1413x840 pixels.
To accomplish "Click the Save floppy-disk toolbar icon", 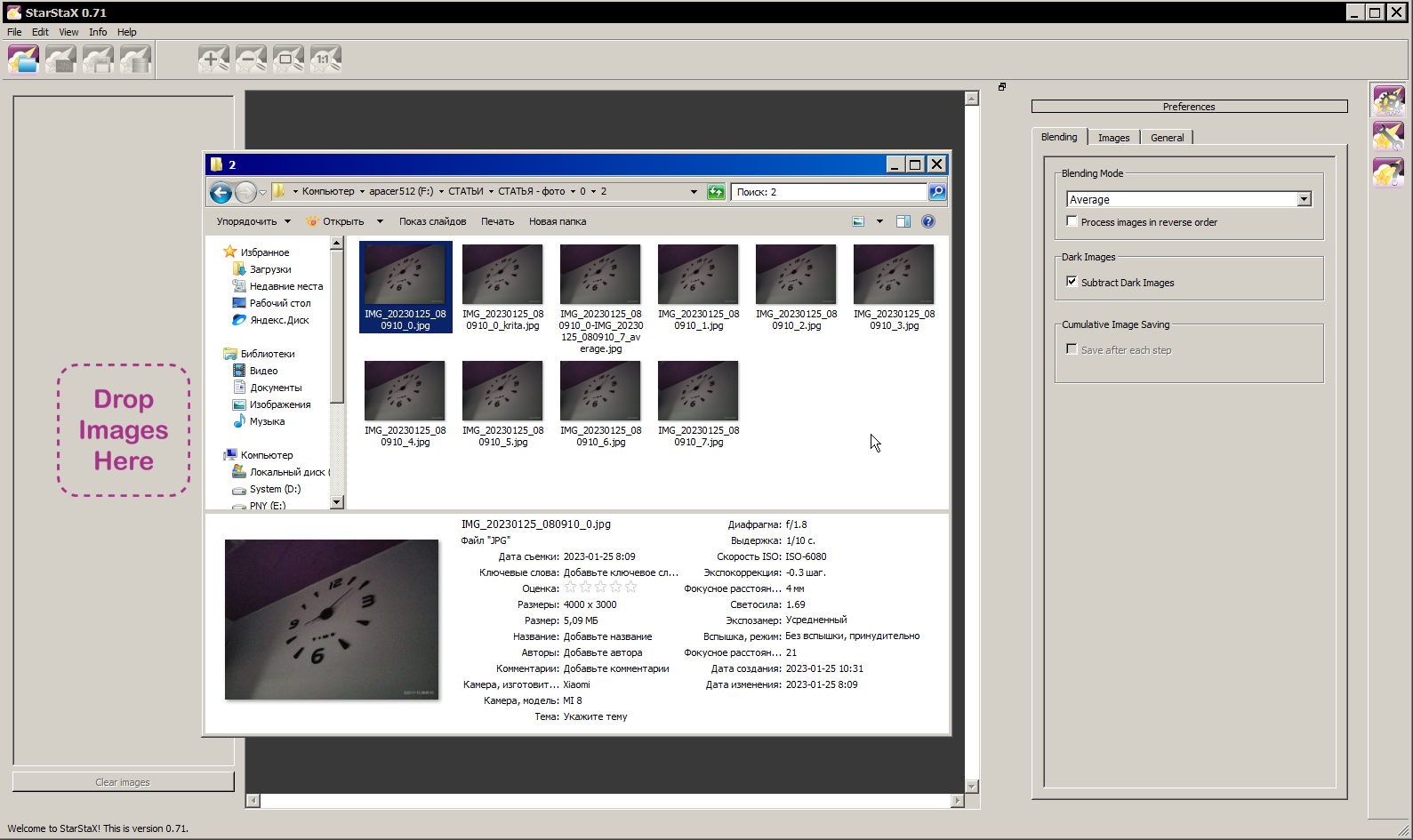I will coord(99,60).
